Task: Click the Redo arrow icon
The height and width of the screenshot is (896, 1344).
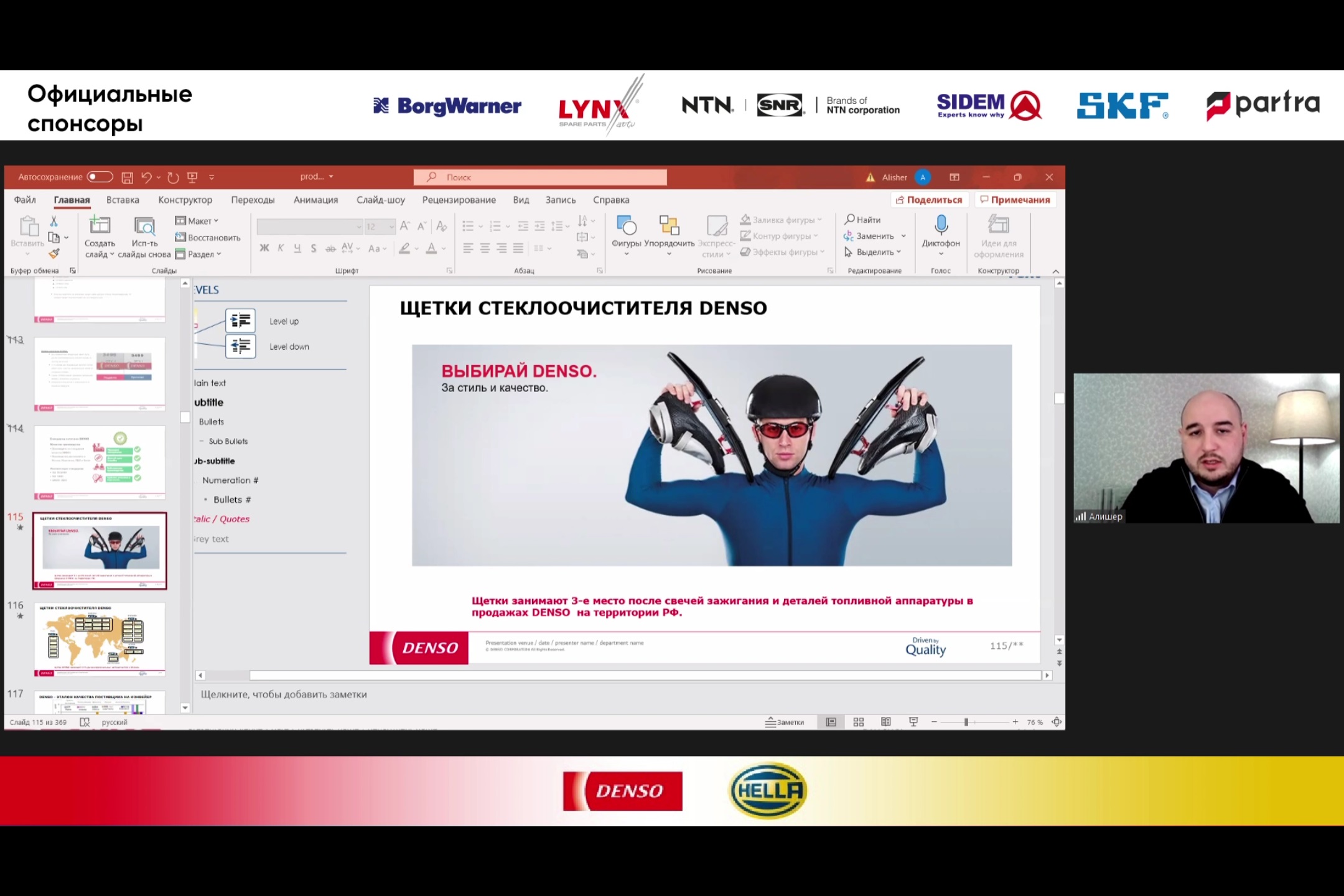Action: (x=173, y=177)
